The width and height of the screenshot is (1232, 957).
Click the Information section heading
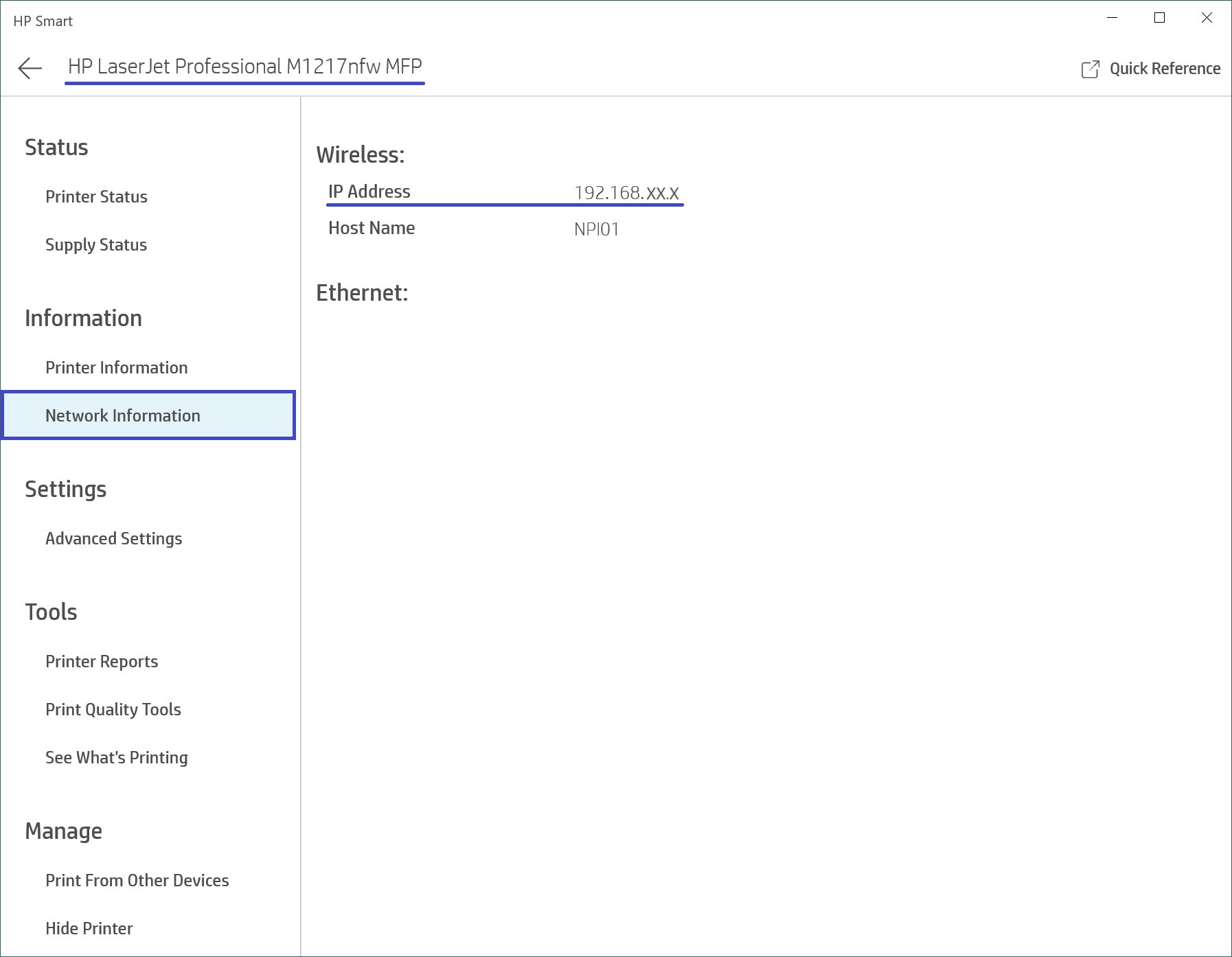[83, 319]
